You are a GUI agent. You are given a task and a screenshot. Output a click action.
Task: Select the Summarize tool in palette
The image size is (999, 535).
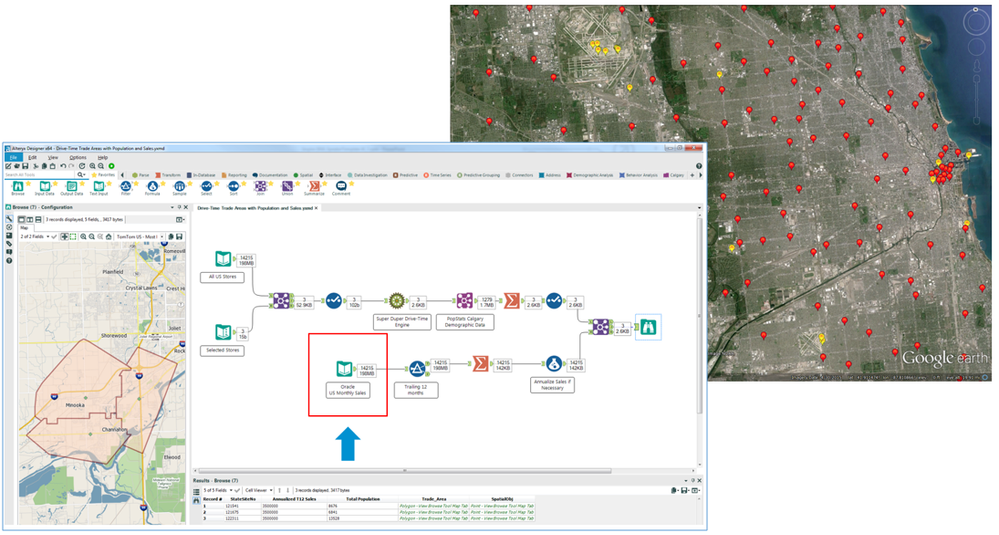coord(314,186)
